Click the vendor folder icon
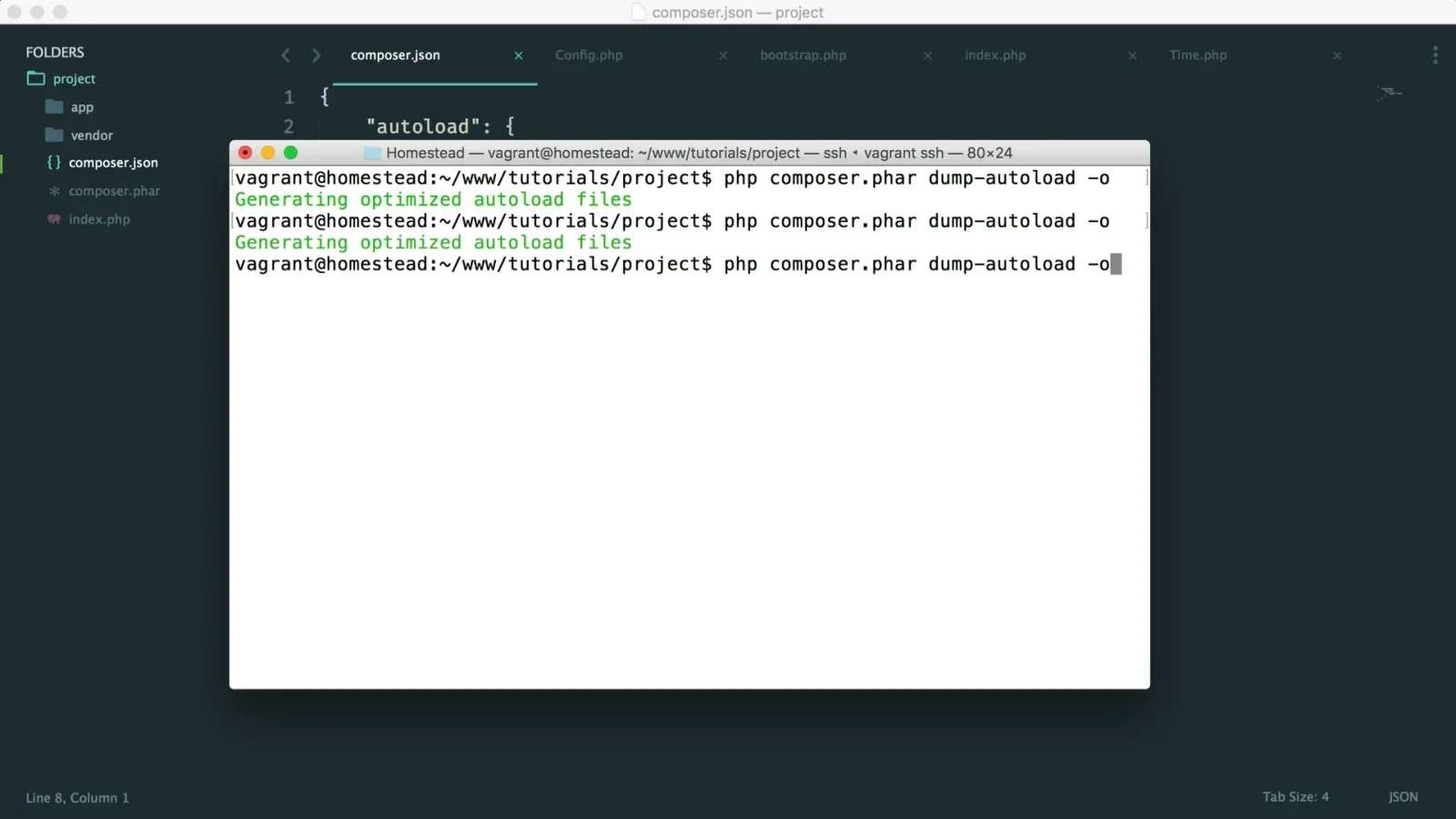Image resolution: width=1456 pixels, height=819 pixels. (x=55, y=135)
